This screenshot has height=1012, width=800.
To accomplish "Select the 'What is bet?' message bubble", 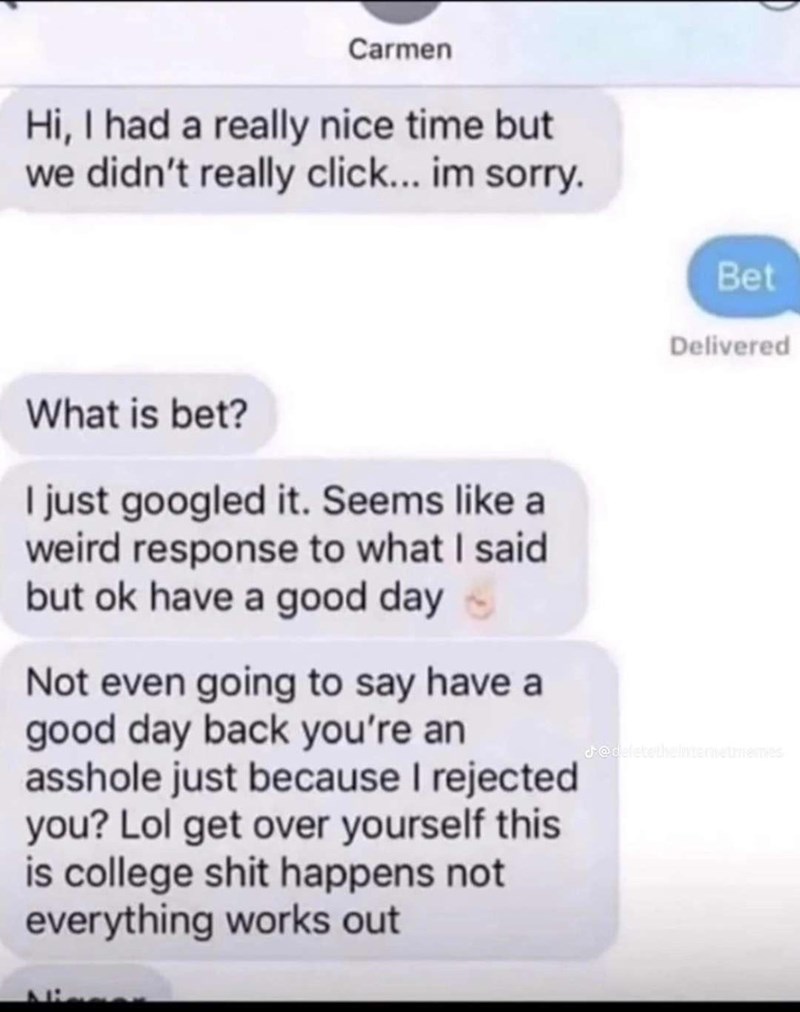I will [137, 414].
